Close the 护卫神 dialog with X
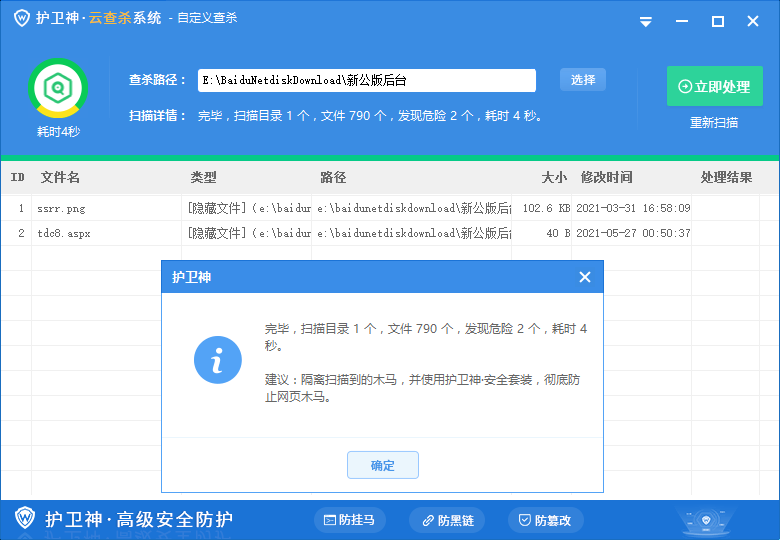 point(585,277)
